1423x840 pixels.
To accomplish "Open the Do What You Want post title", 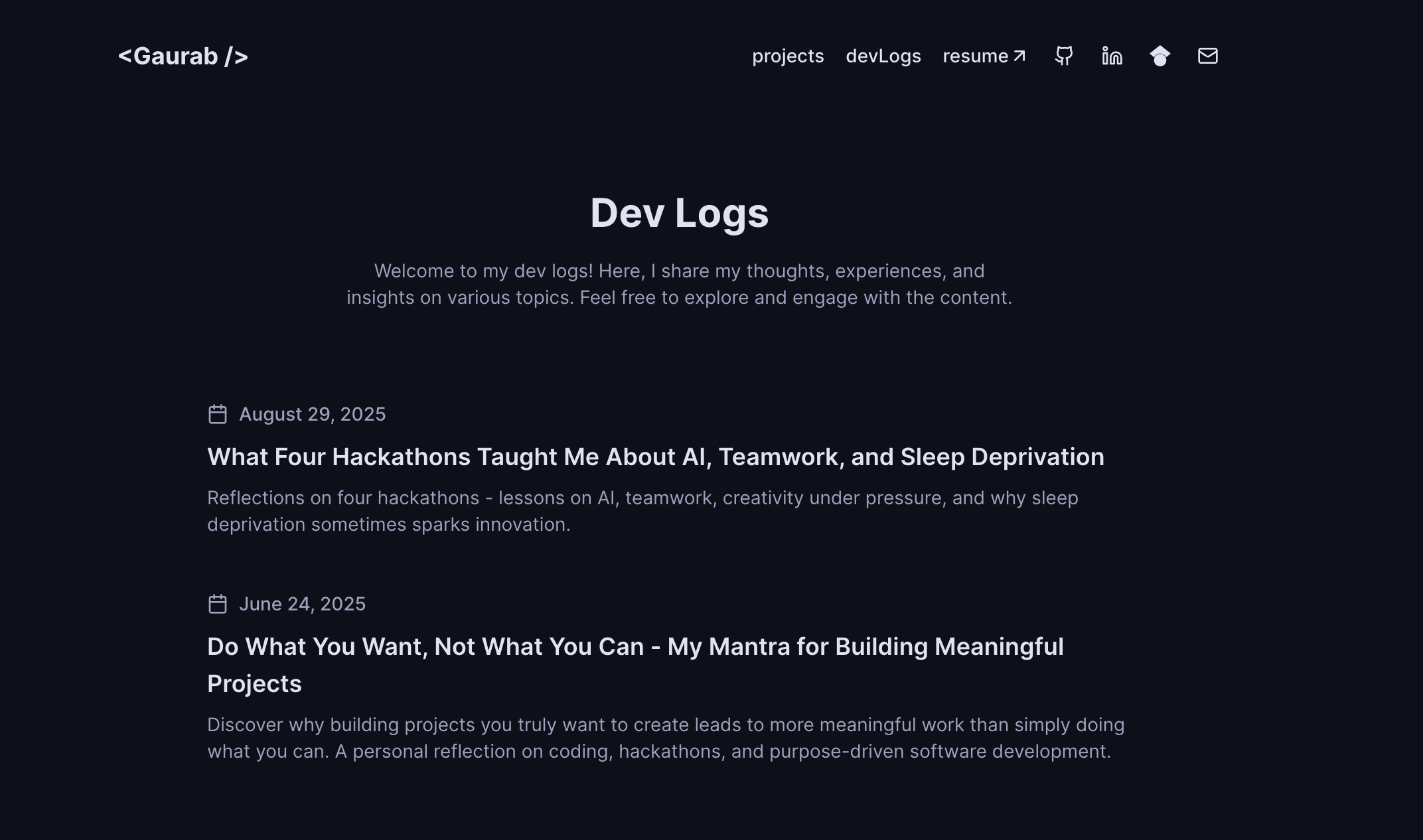I will 635,665.
